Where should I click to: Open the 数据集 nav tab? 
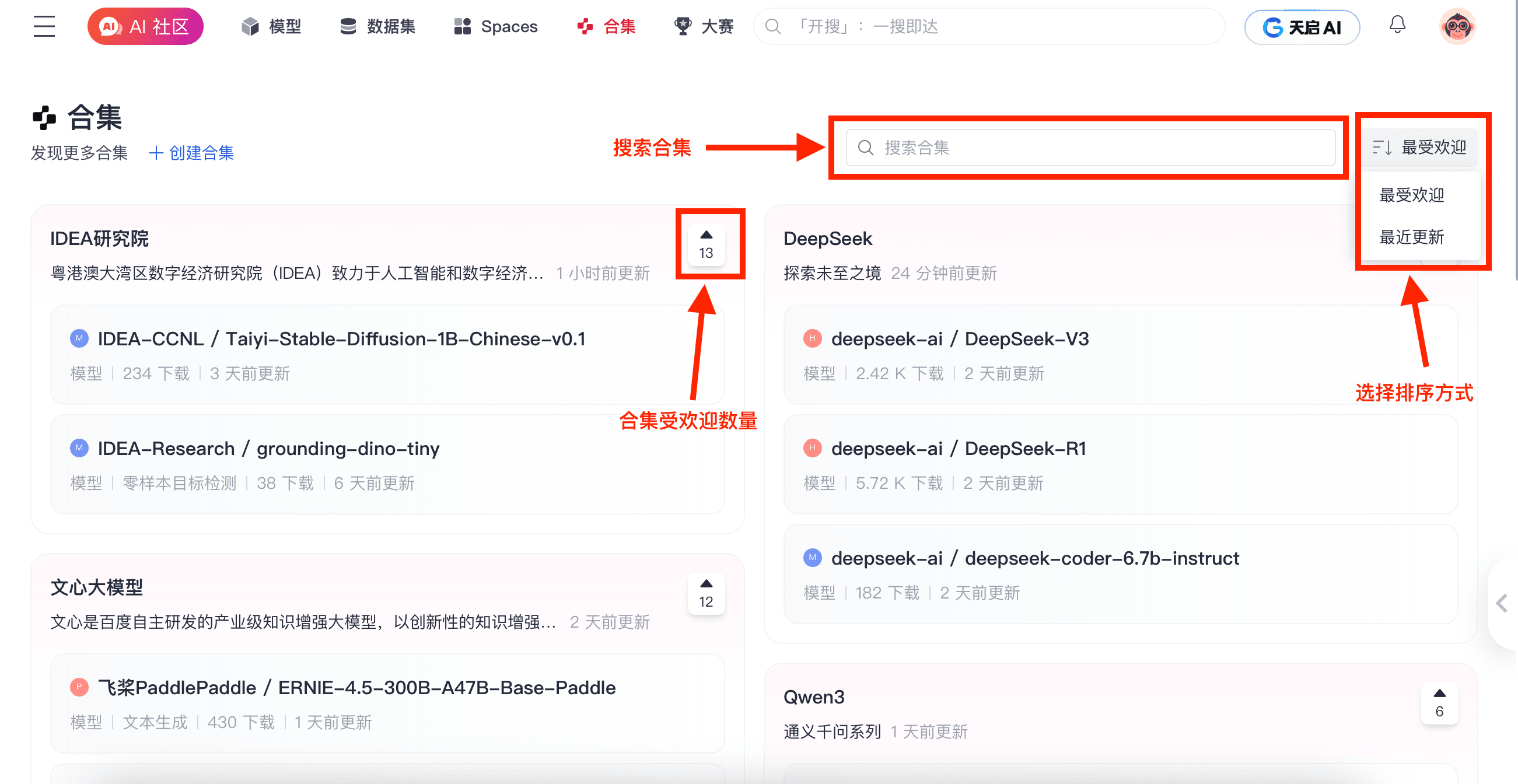point(377,26)
